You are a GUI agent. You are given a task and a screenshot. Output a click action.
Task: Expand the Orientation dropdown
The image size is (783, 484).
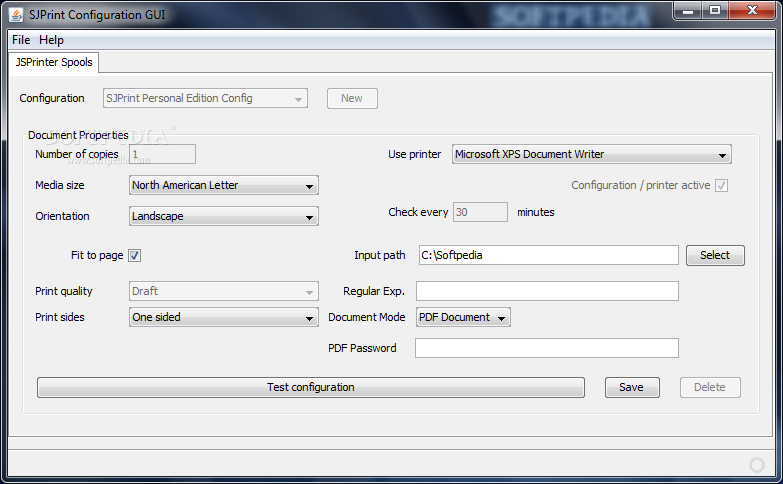point(224,216)
